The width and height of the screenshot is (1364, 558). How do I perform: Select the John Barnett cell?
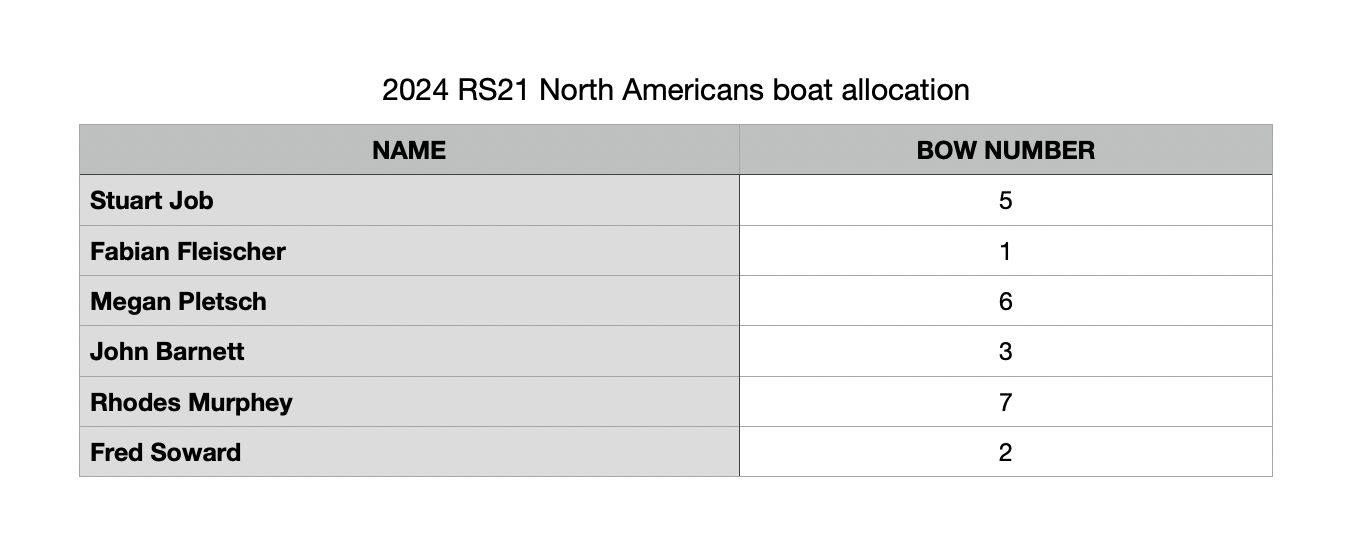click(x=409, y=351)
